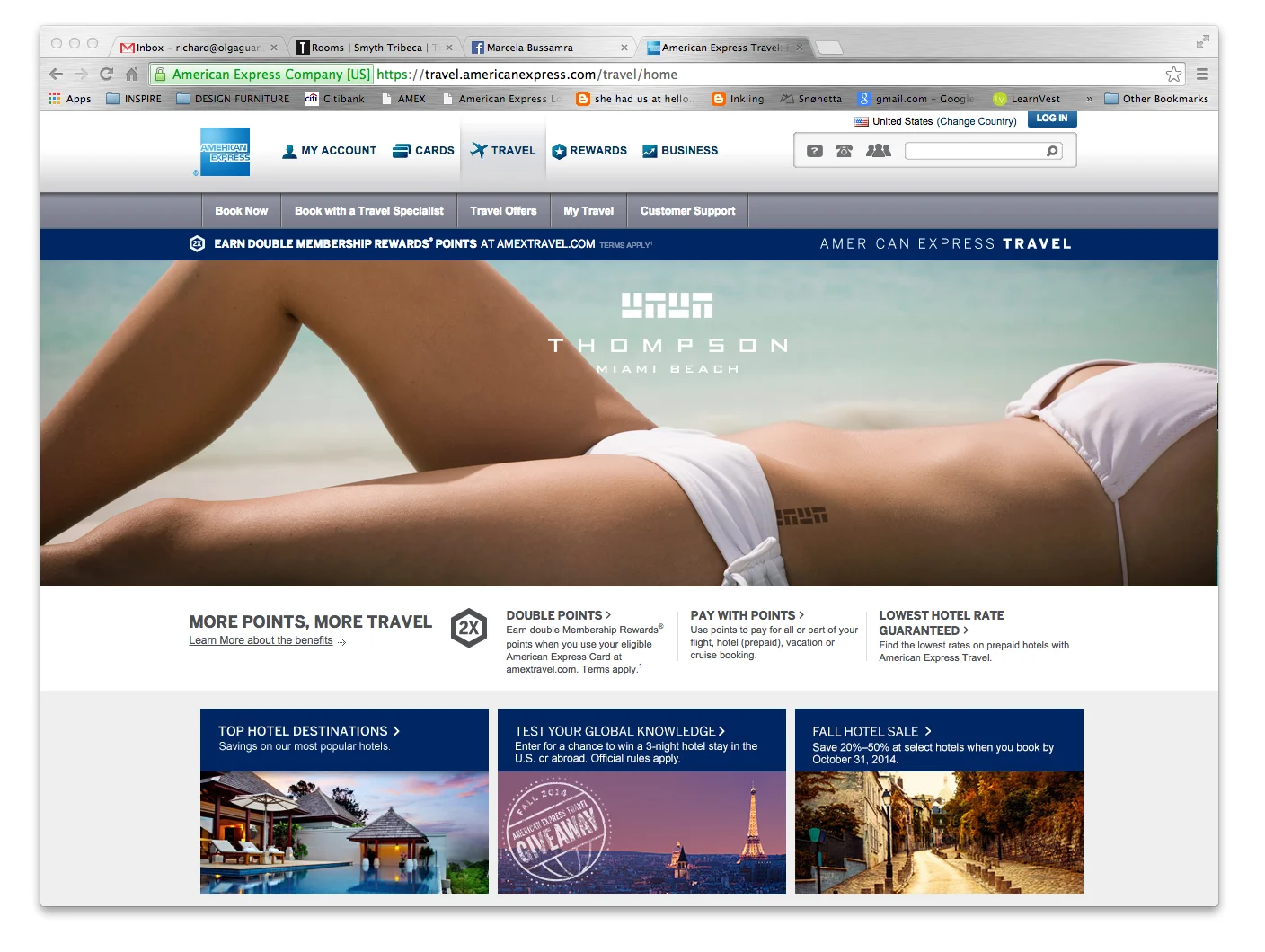Open Learn More about the benefits link
The width and height of the screenshot is (1265, 952).
click(260, 640)
